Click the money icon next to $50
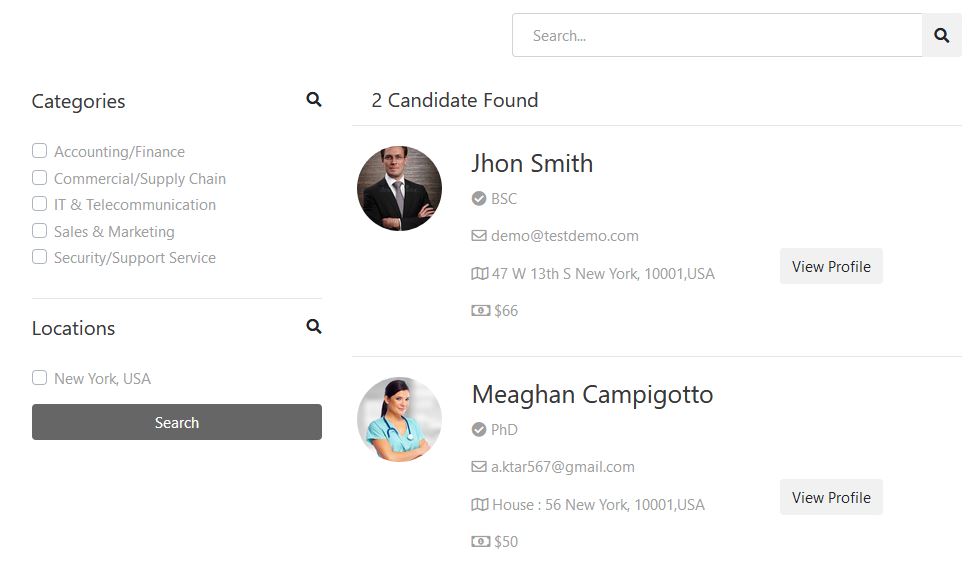 pyautogui.click(x=481, y=541)
